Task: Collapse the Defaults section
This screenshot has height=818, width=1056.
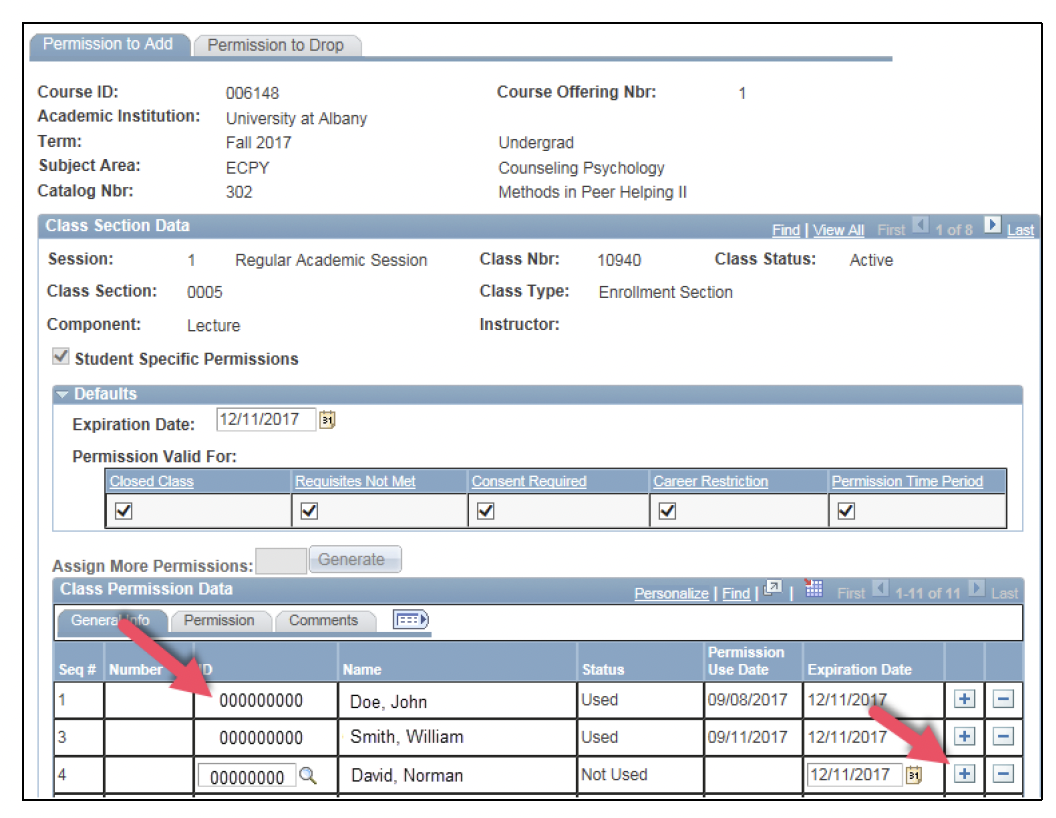Action: [x=65, y=394]
